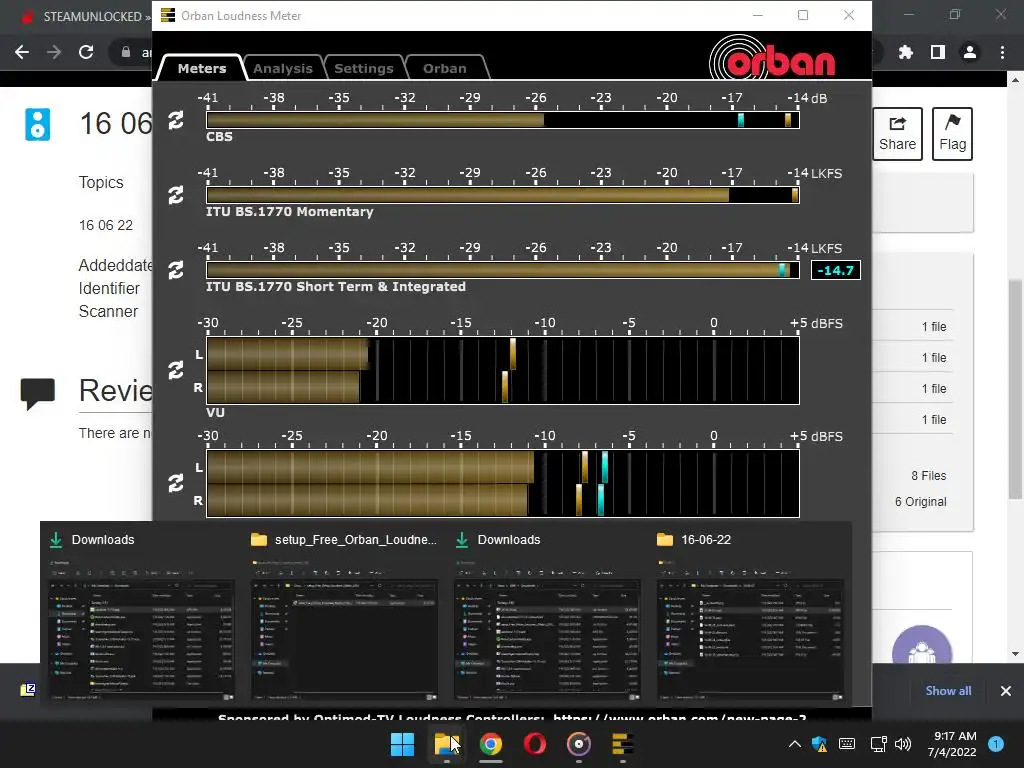The image size is (1024, 768).
Task: Switch to the Meters tab
Action: tap(202, 68)
